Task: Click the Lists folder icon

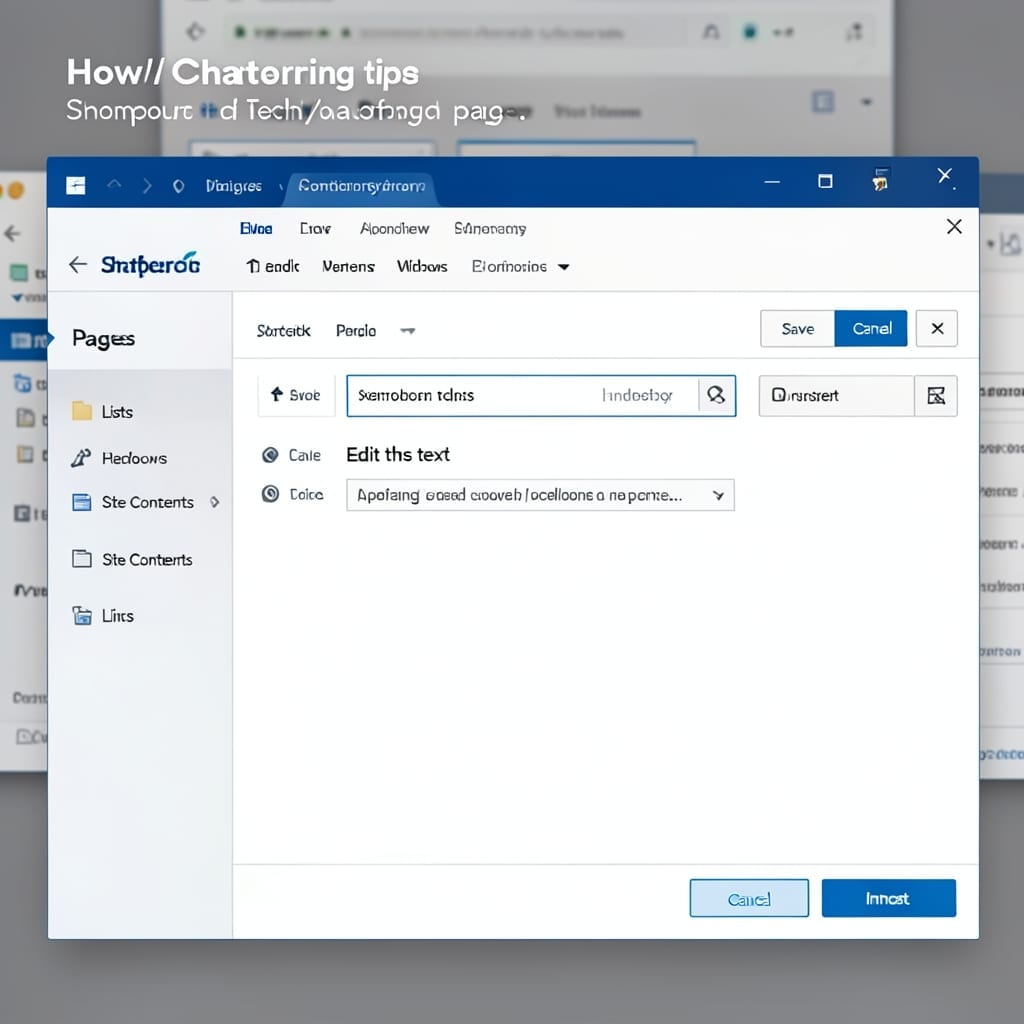Action: click(82, 411)
